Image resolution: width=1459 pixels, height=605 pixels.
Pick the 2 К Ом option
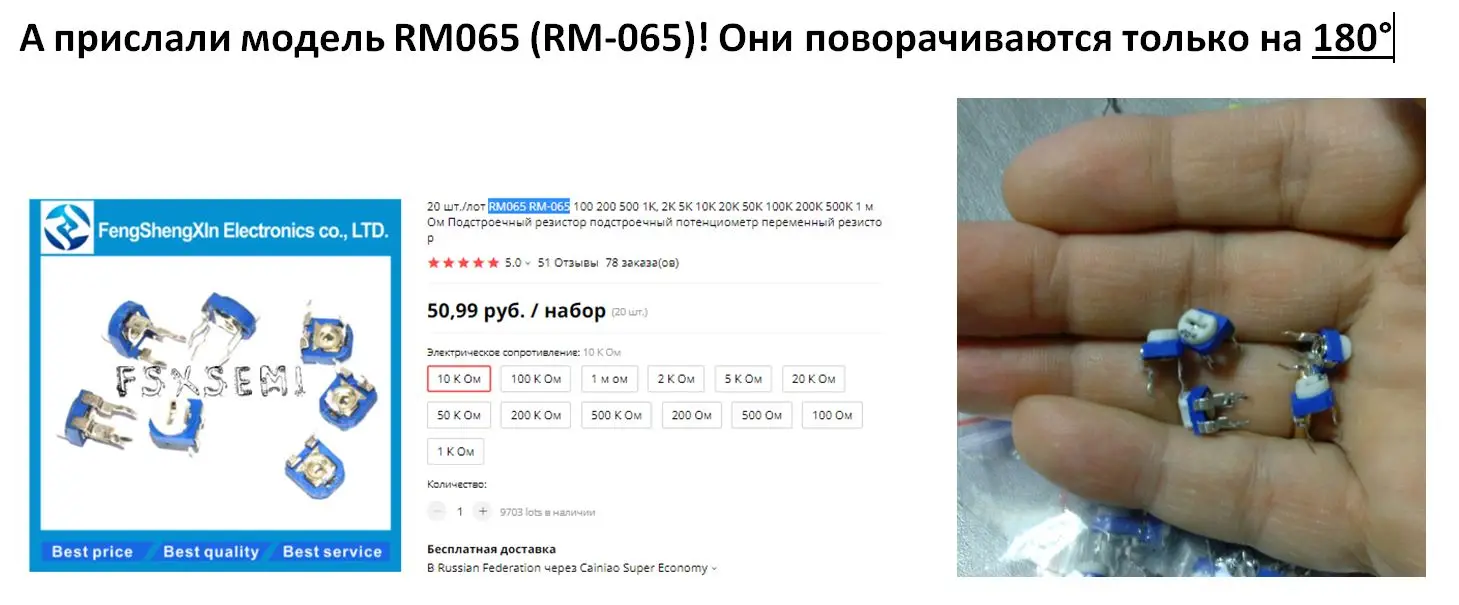click(676, 379)
